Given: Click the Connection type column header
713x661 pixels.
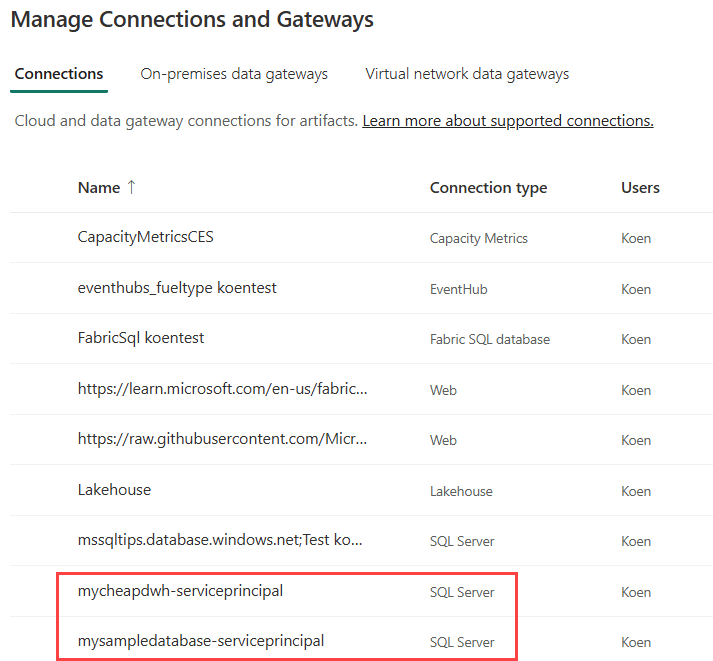Looking at the screenshot, I should pos(488,188).
